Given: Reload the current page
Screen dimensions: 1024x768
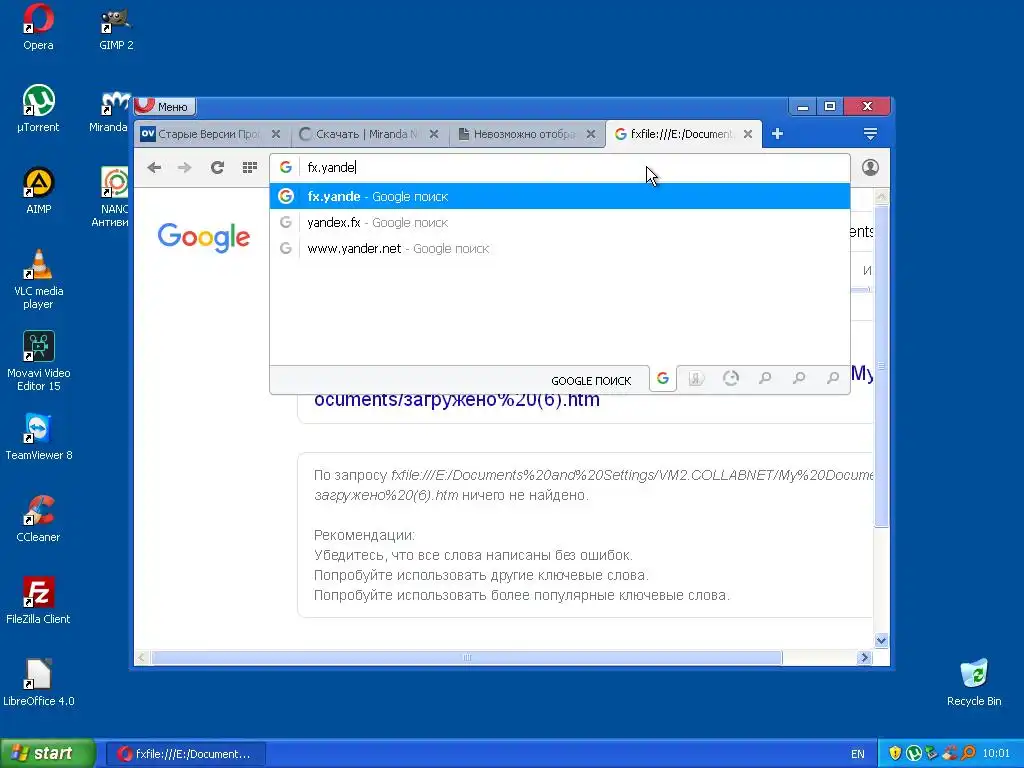Looking at the screenshot, I should point(217,168).
